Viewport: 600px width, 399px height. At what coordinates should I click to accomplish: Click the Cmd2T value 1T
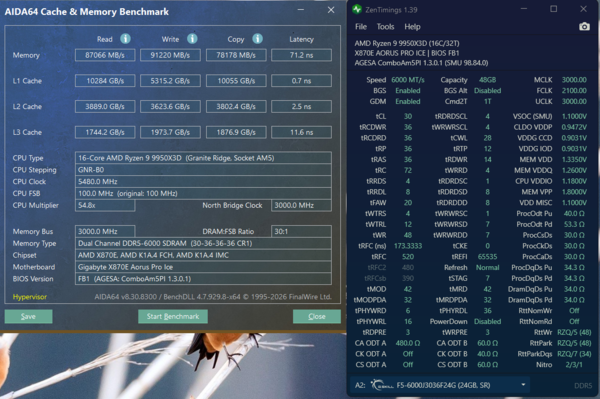pos(488,101)
